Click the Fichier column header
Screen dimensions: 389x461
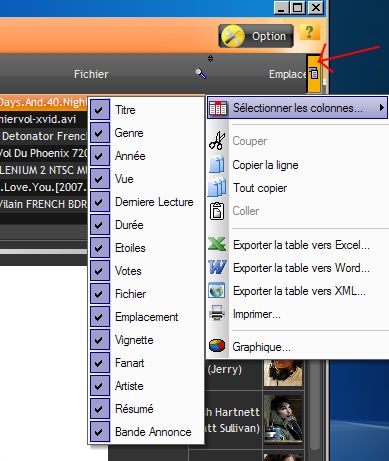pyautogui.click(x=91, y=74)
